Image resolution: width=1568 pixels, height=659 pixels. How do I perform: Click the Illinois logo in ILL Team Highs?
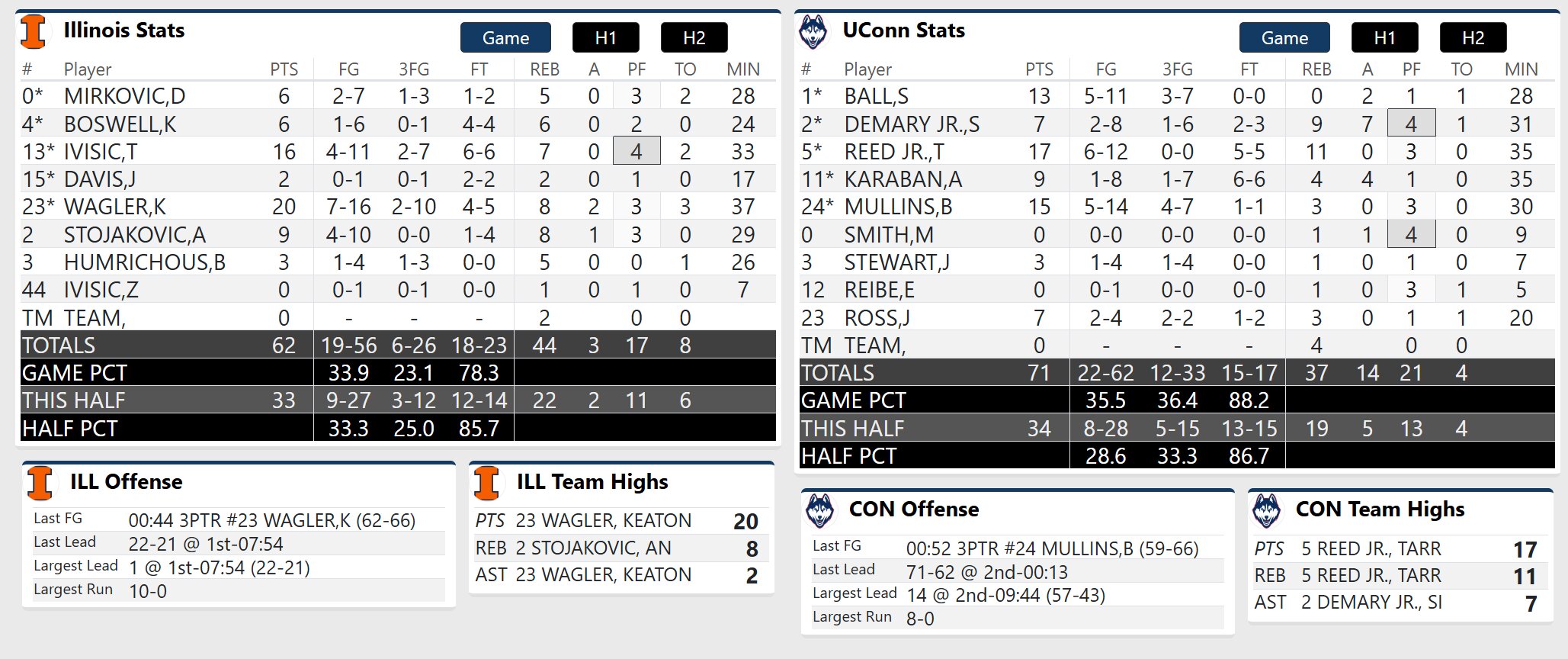click(486, 483)
